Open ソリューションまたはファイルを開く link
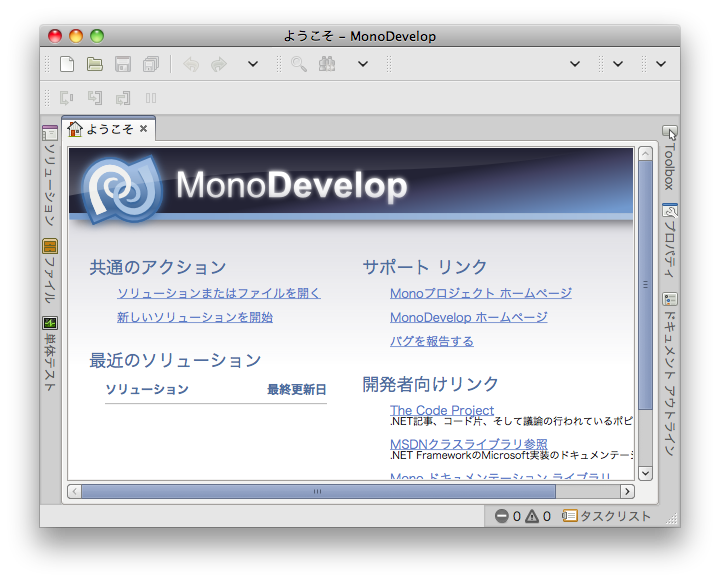 pyautogui.click(x=219, y=293)
